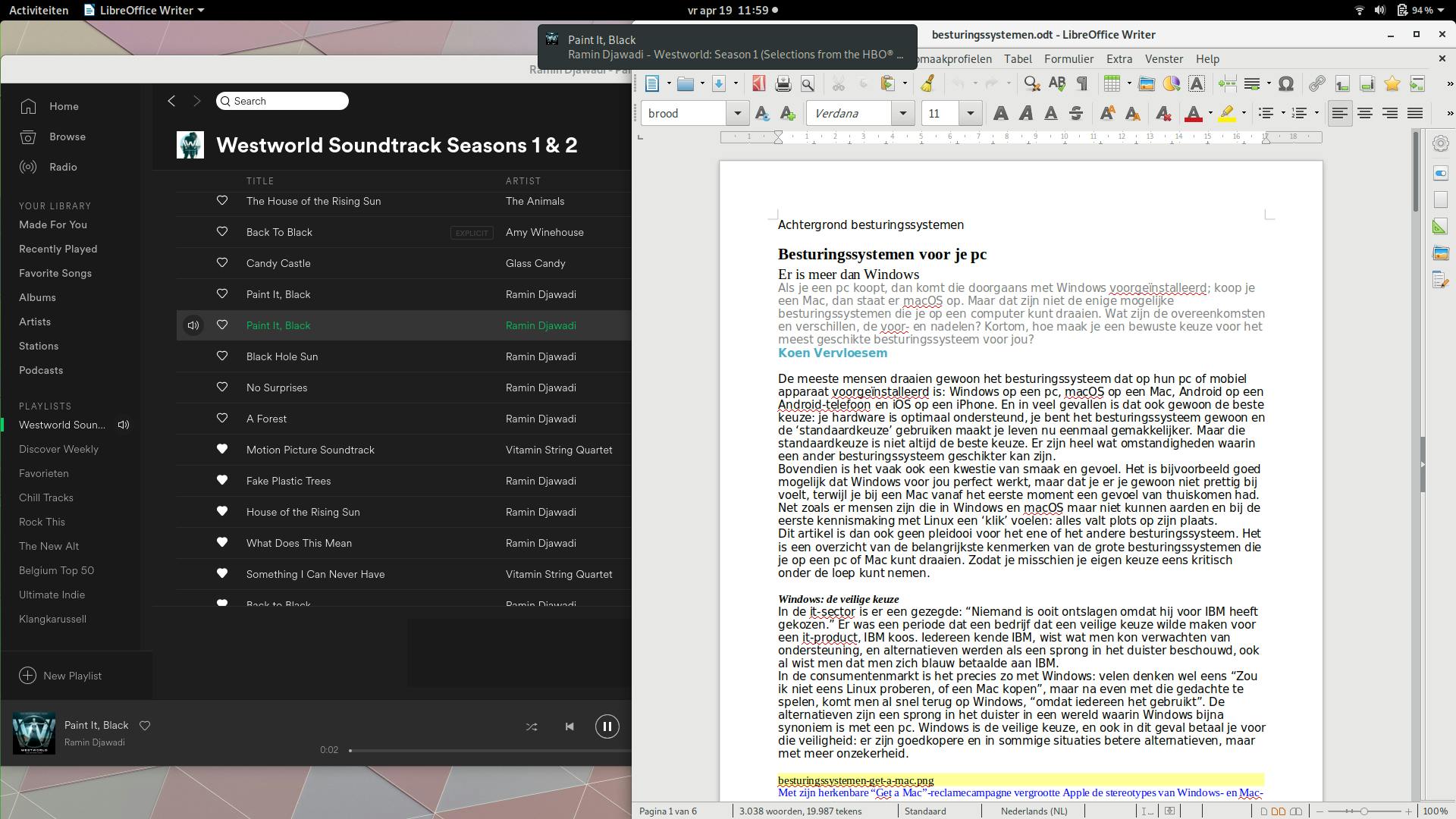The height and width of the screenshot is (819, 1456).
Task: Insert a special character with omega icon
Action: [x=1286, y=84]
